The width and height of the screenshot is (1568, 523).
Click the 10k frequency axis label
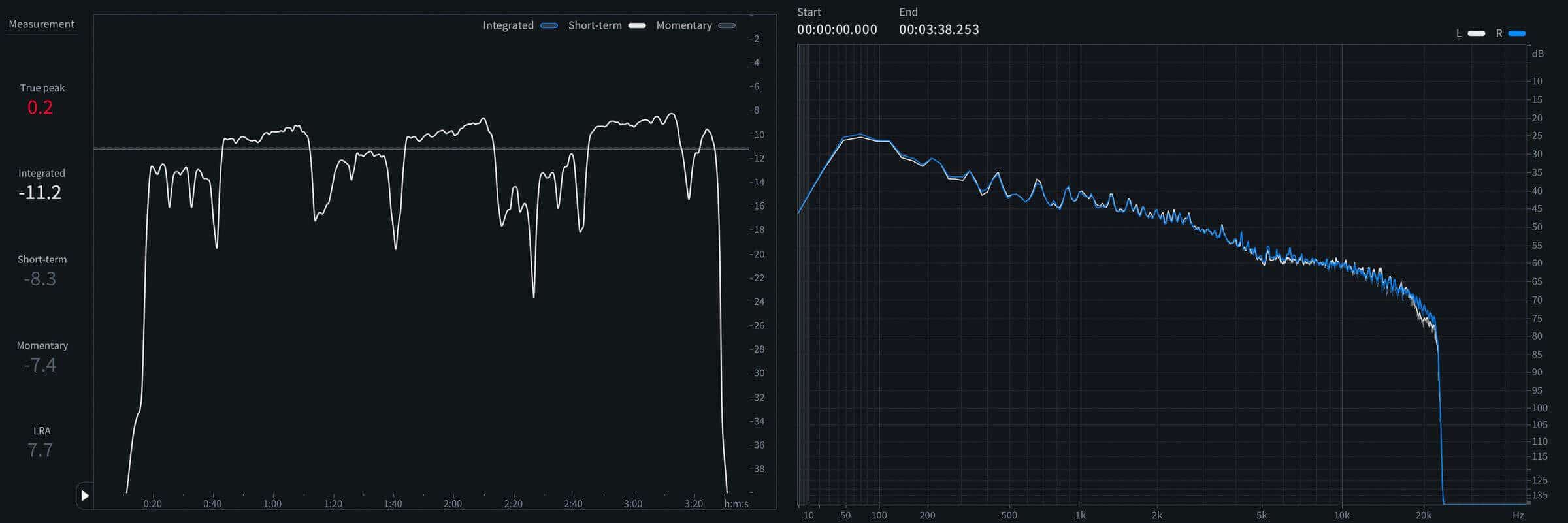pos(1342,515)
